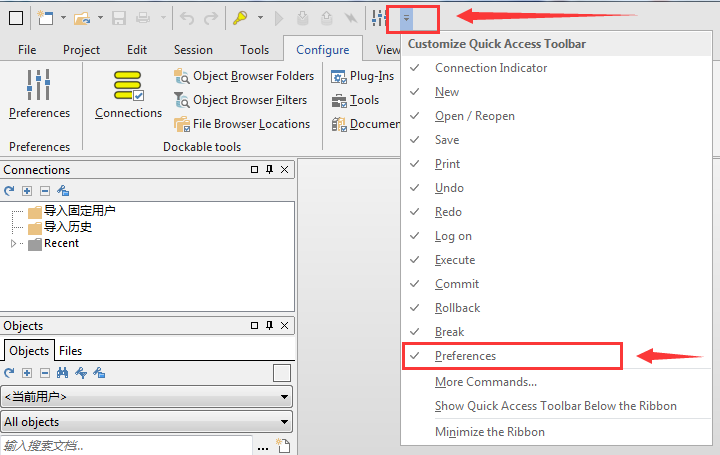Expand the Recent connections tree node

pos(14,243)
